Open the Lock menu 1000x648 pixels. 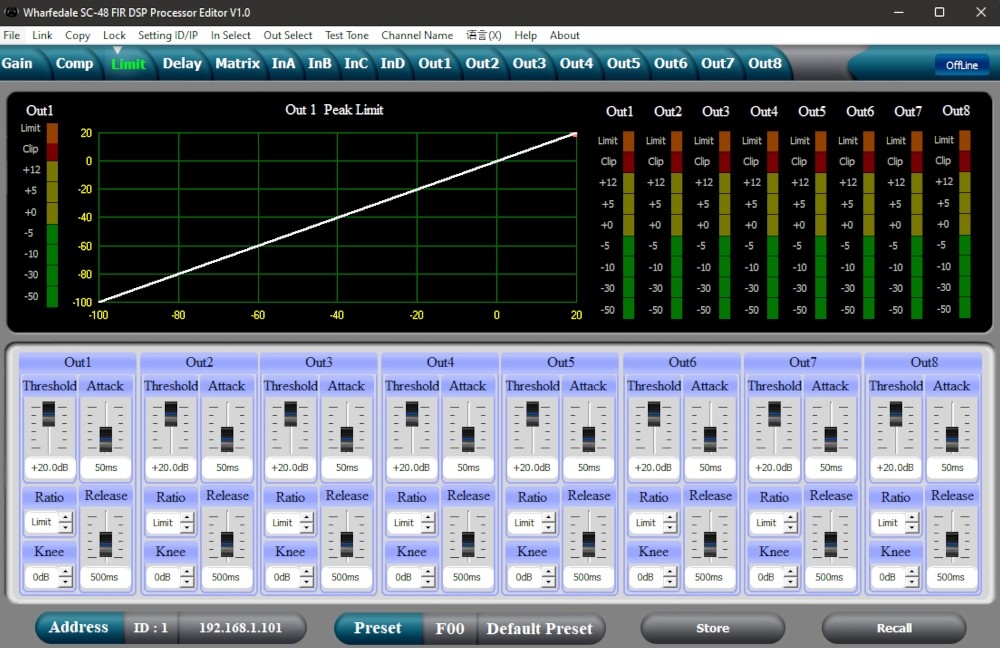114,35
